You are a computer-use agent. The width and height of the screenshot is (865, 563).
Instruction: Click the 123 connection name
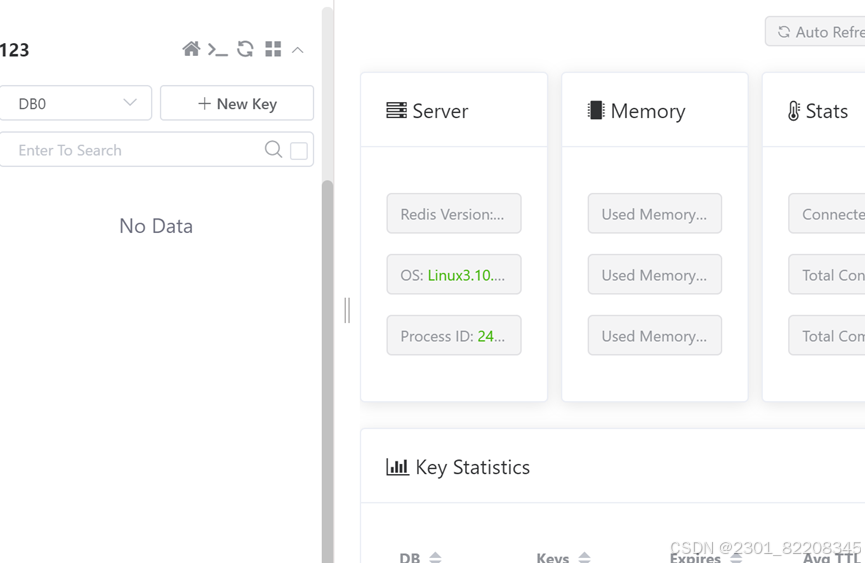point(14,50)
